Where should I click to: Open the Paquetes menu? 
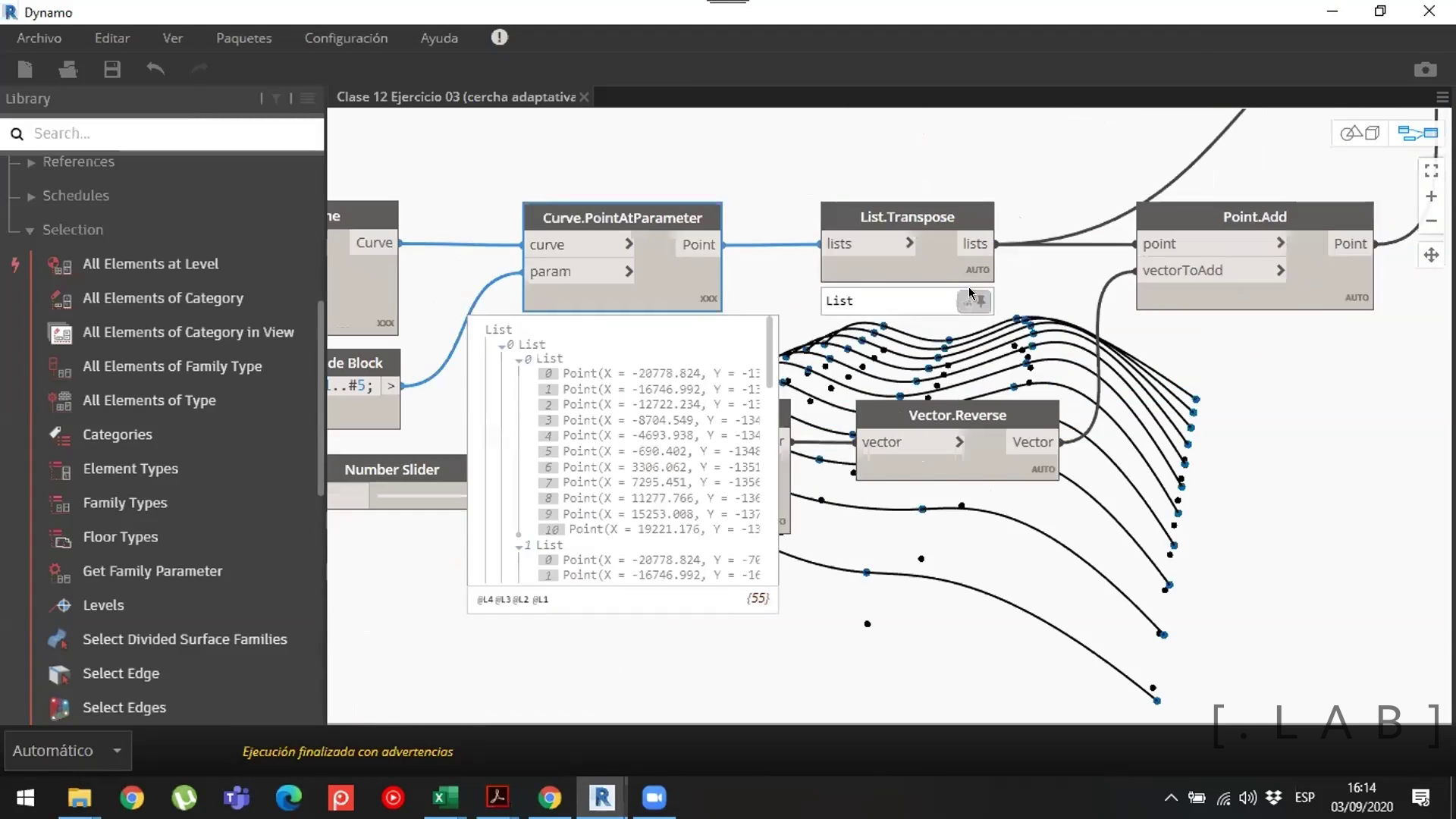[243, 38]
